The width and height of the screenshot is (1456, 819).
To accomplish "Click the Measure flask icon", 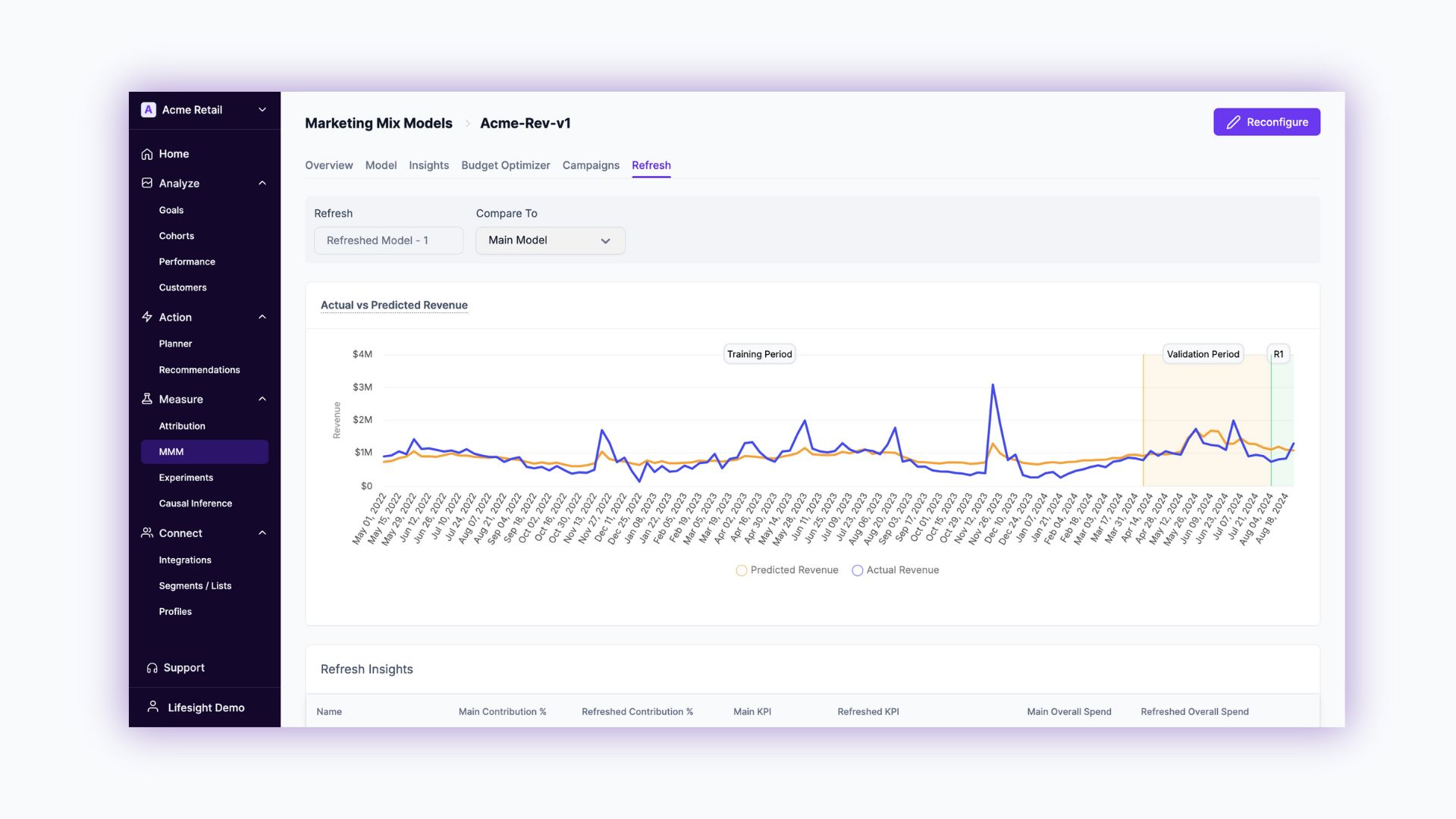I will [147, 399].
